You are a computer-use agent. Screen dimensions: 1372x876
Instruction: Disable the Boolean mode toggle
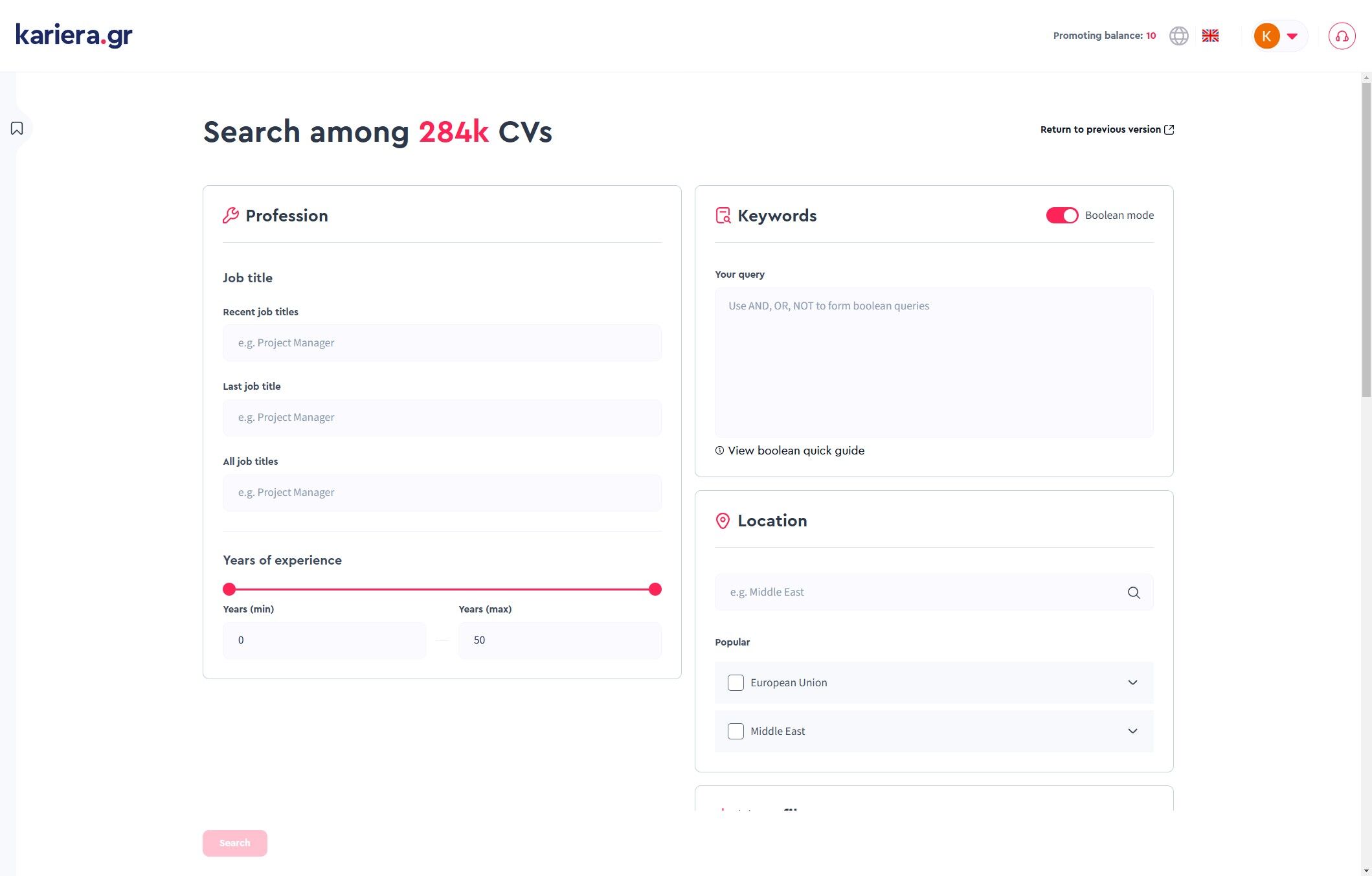tap(1062, 216)
